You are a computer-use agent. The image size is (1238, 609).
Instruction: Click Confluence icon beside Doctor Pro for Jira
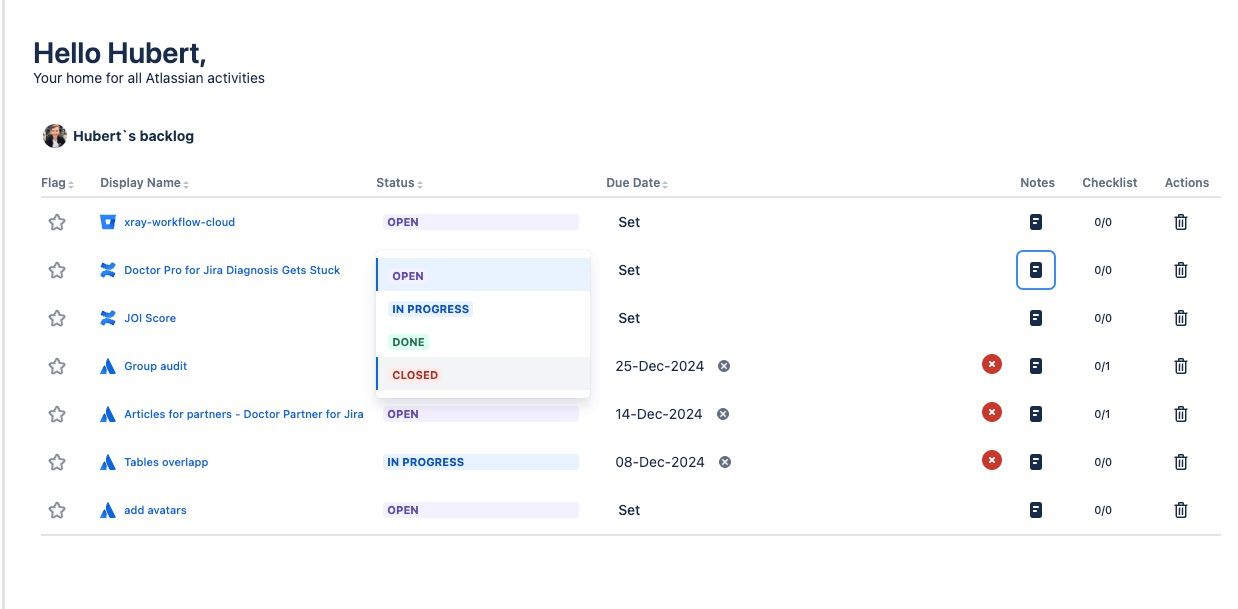(x=108, y=270)
